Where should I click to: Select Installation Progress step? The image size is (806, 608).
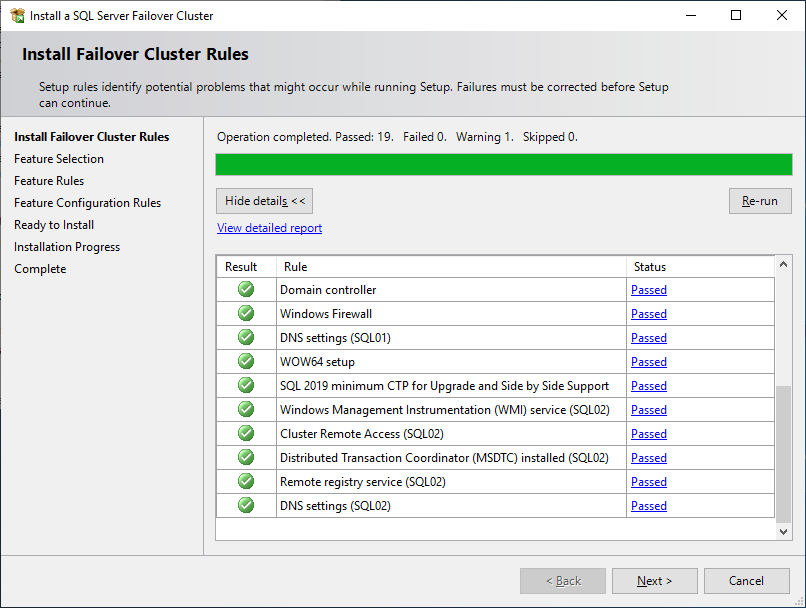coord(67,247)
